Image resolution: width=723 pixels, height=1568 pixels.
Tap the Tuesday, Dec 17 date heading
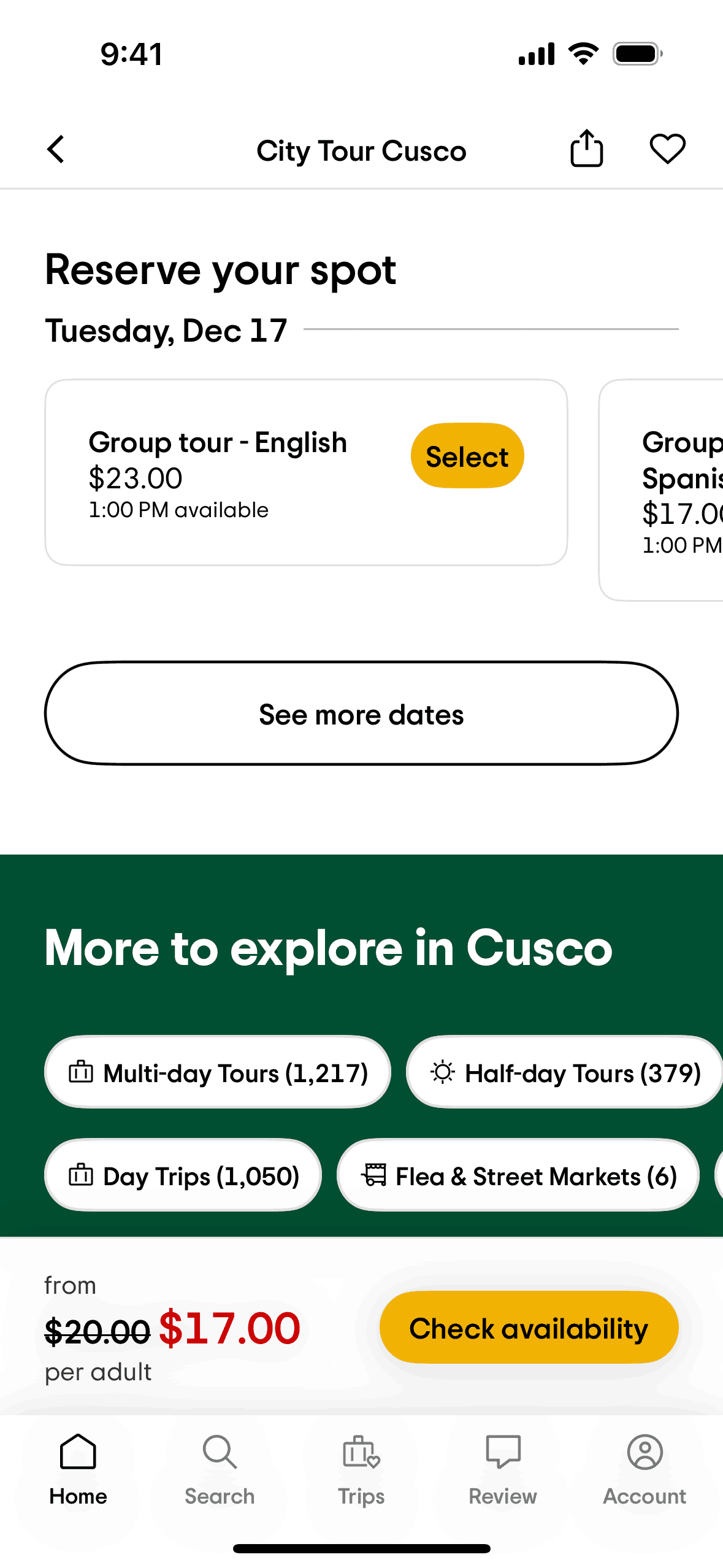pyautogui.click(x=166, y=331)
